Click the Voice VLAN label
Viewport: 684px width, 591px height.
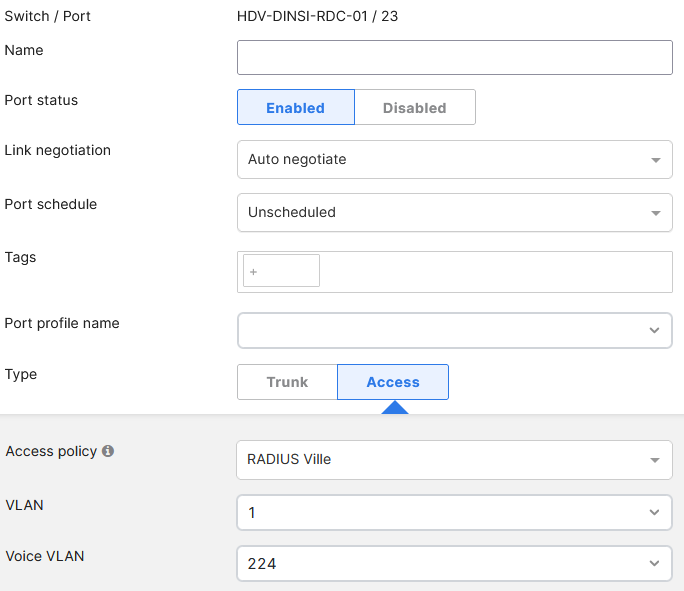point(45,556)
